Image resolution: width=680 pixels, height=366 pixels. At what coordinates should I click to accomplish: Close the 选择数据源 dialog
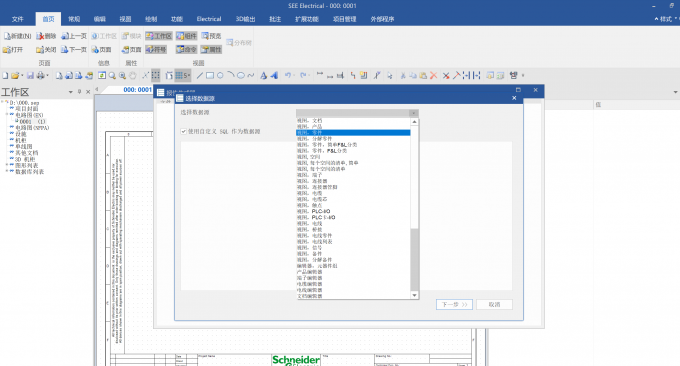point(514,98)
